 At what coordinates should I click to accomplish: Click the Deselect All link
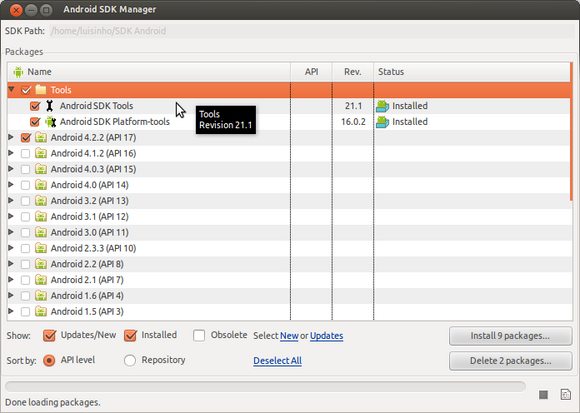277,360
